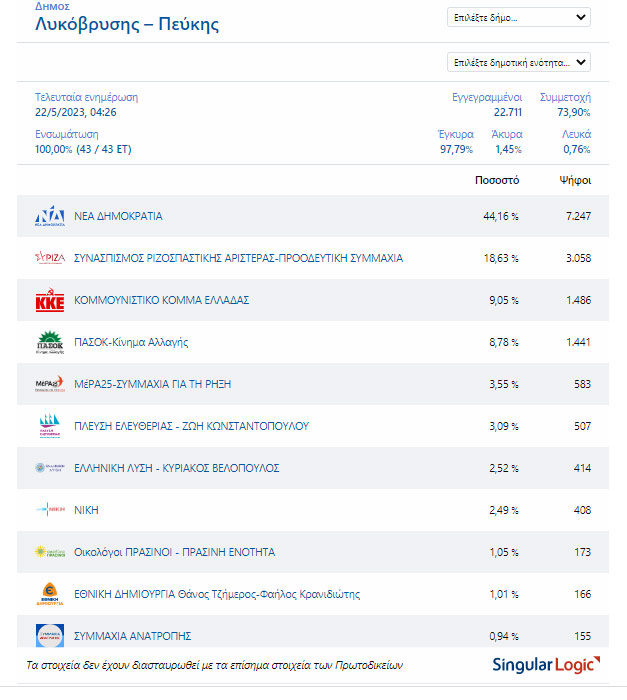Click the 1.486 votes value

point(578,300)
